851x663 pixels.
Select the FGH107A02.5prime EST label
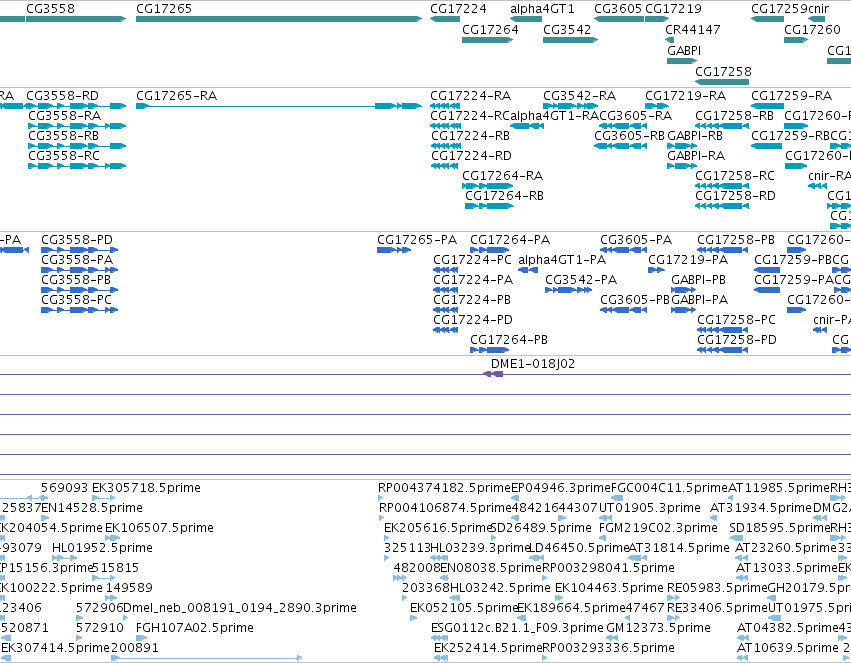(x=195, y=628)
